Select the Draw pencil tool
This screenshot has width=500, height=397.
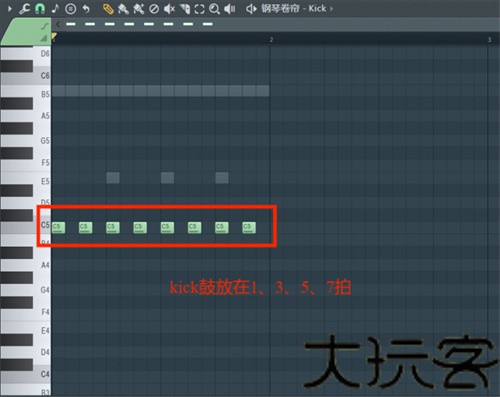(x=108, y=9)
